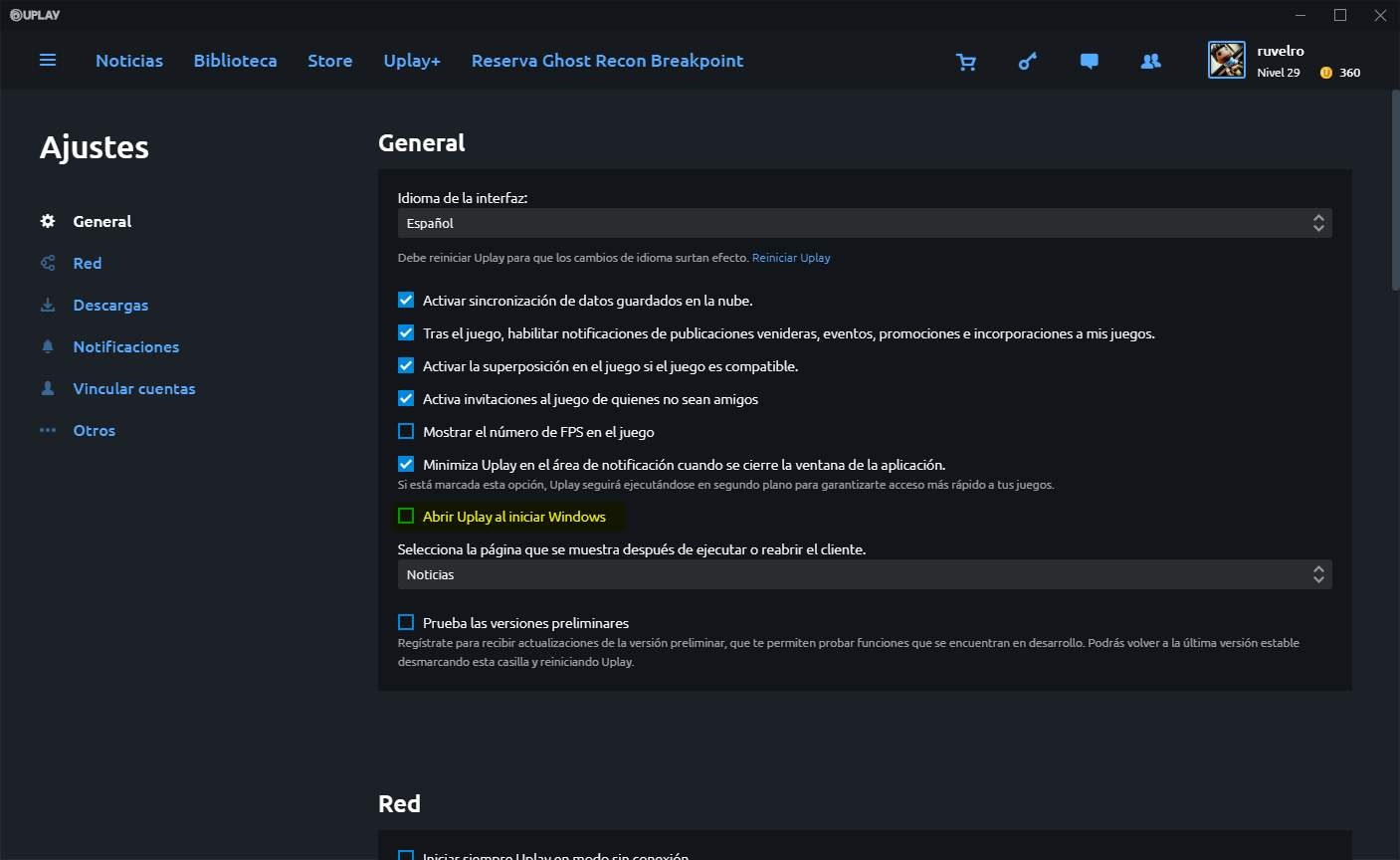Click the ruvelro username
Viewport: 1400px width, 860px height.
pos(1281,51)
